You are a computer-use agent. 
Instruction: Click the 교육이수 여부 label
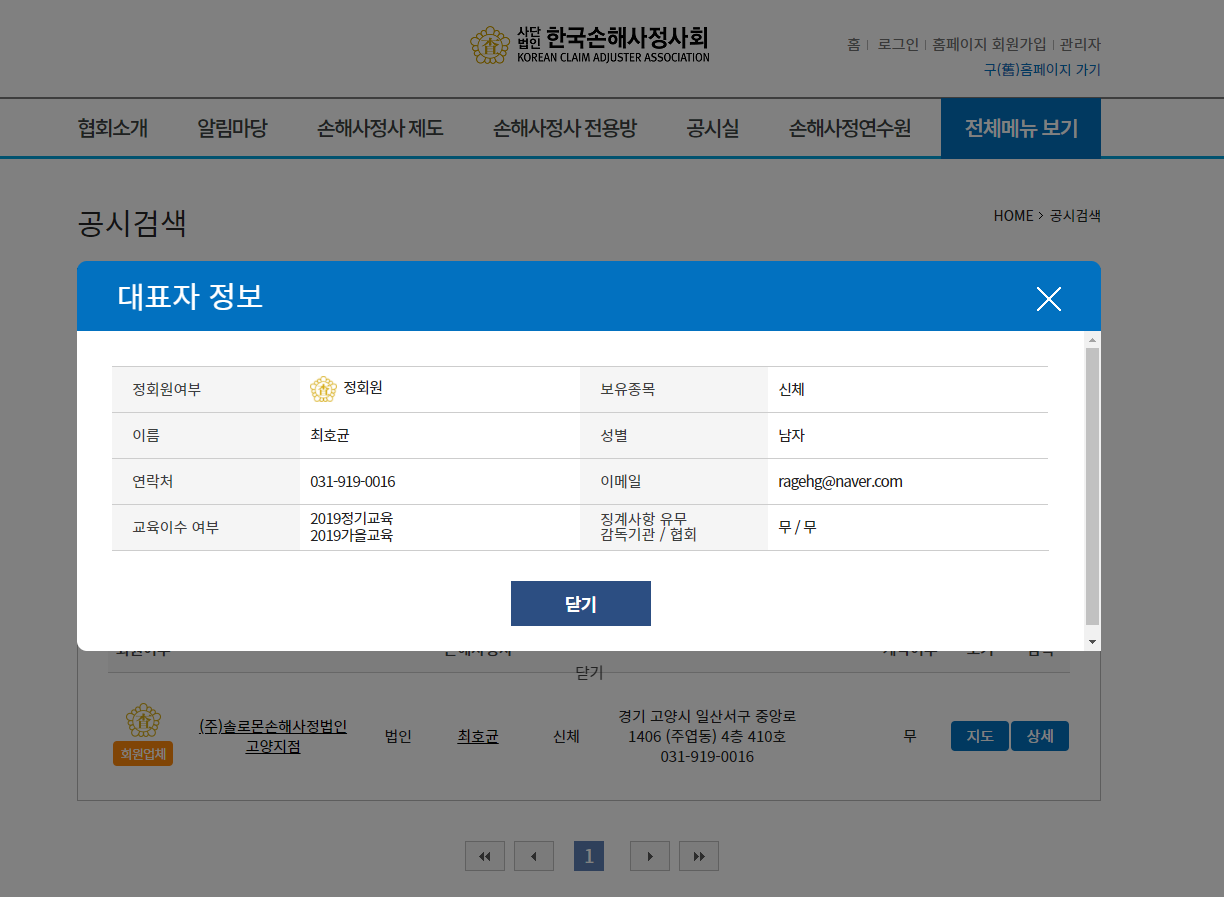tap(175, 527)
